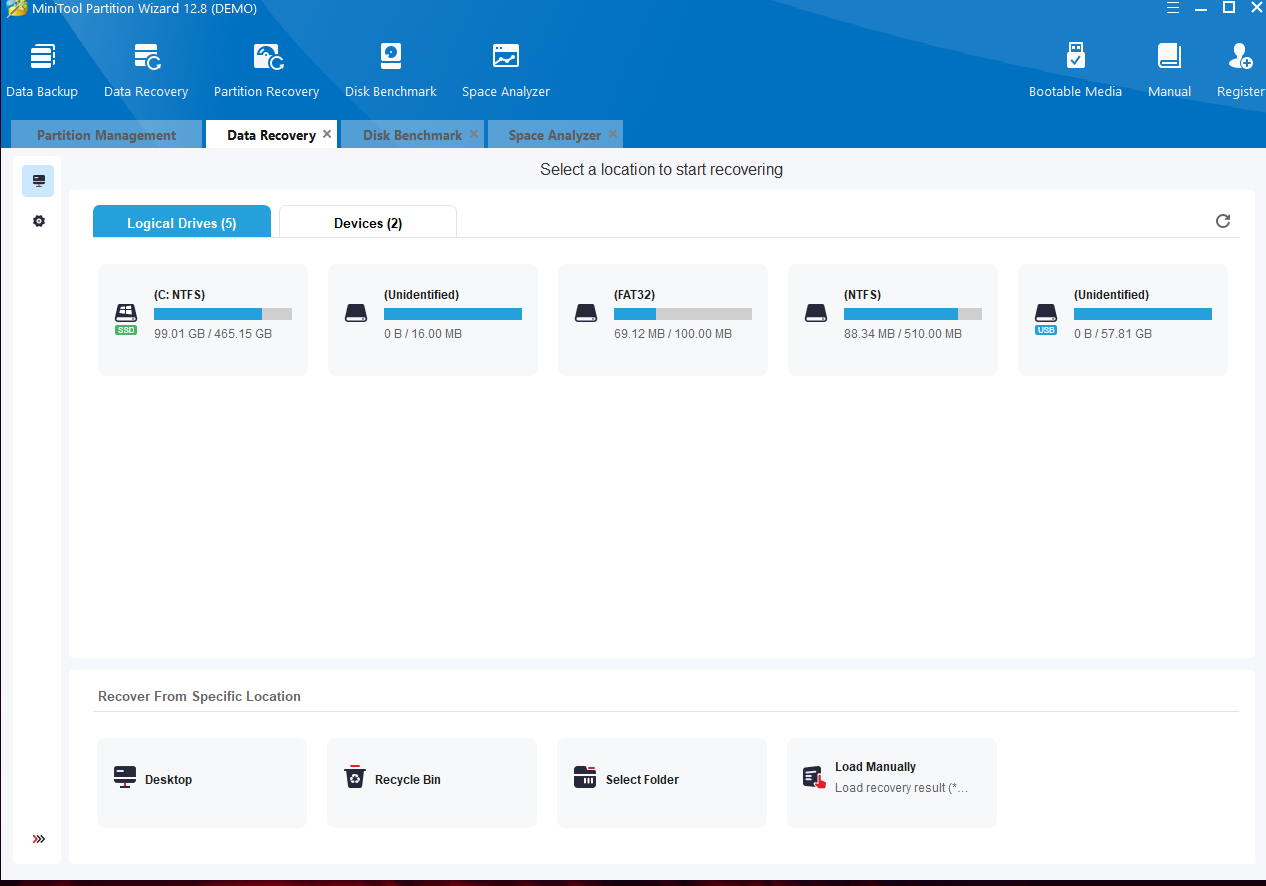The image size is (1266, 886).
Task: Create Bootable Media
Action: pyautogui.click(x=1075, y=70)
